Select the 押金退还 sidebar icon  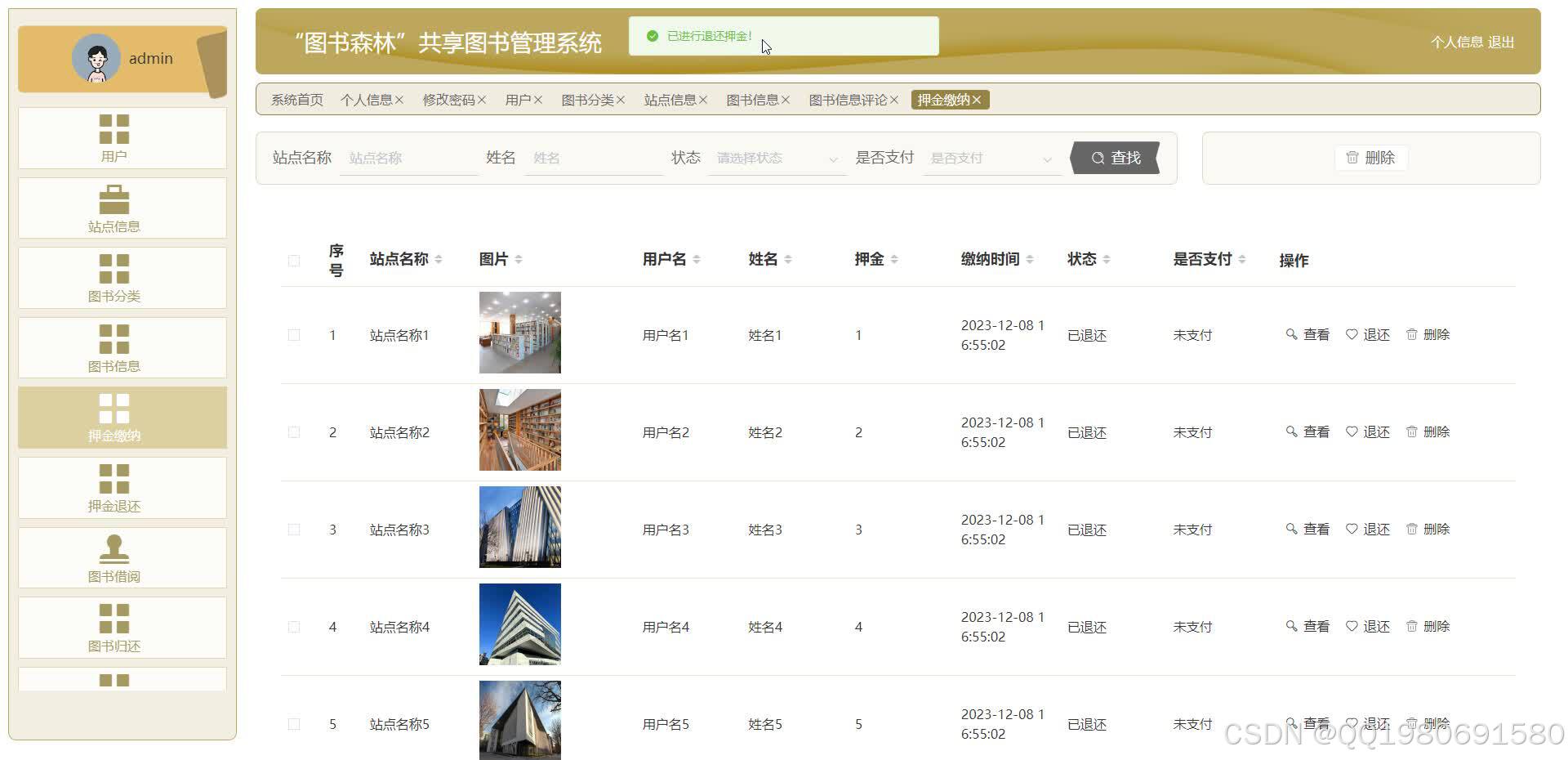(114, 487)
